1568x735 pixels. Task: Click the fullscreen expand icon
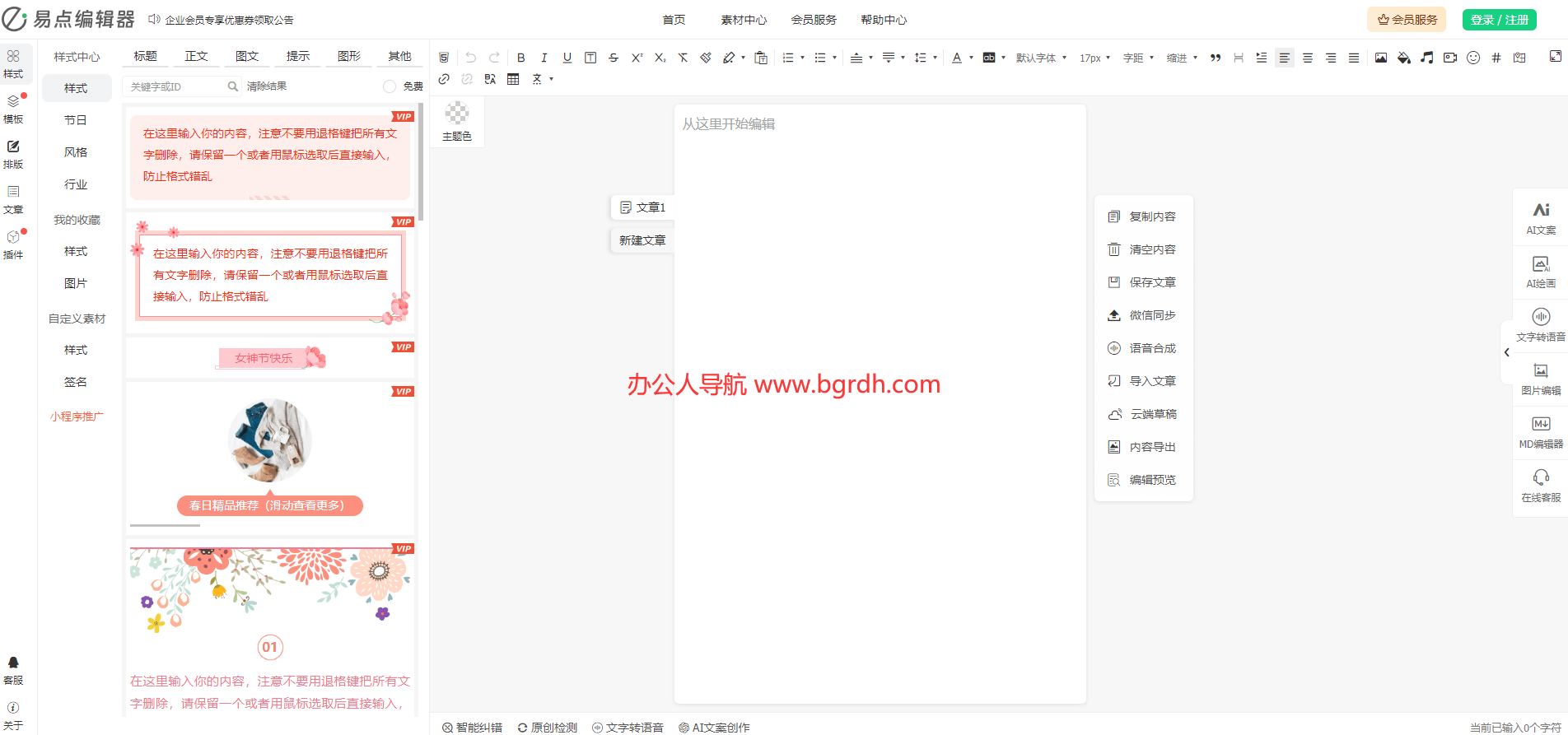point(1555,56)
